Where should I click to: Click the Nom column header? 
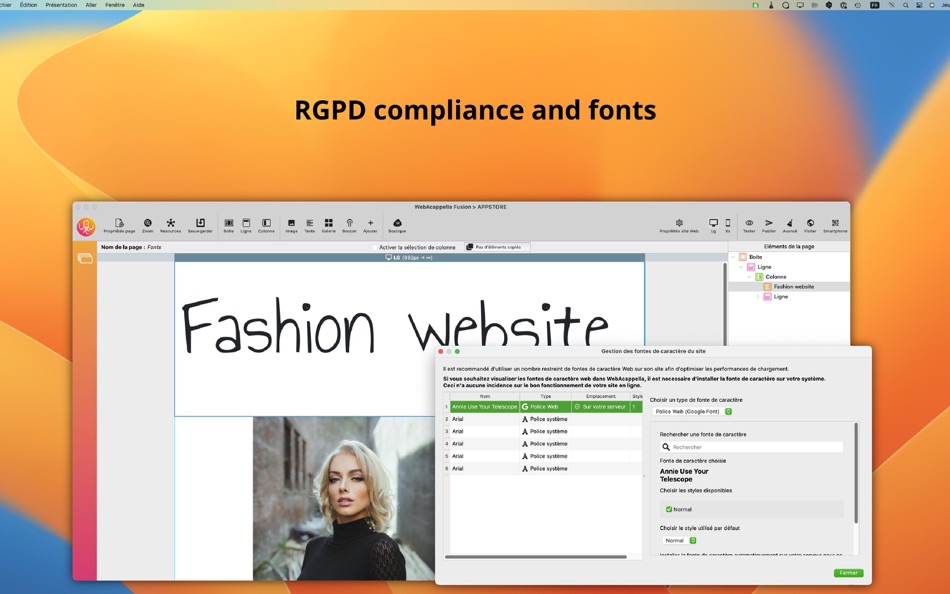[x=485, y=396]
